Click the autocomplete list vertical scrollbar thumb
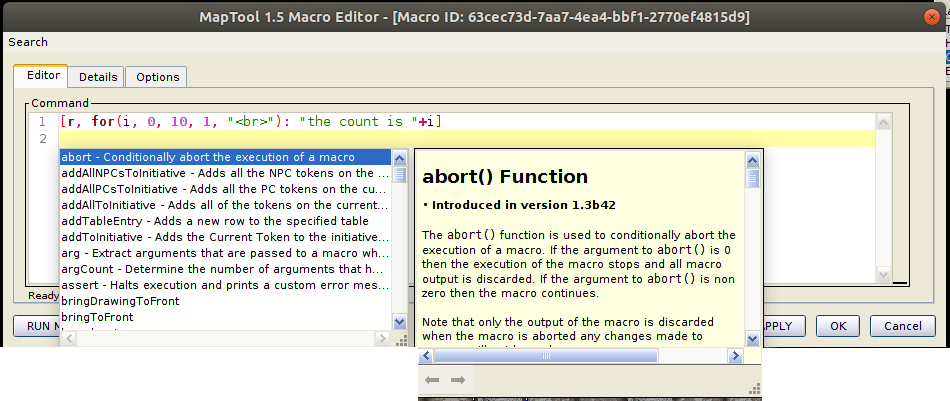This screenshot has width=950, height=401. click(400, 174)
